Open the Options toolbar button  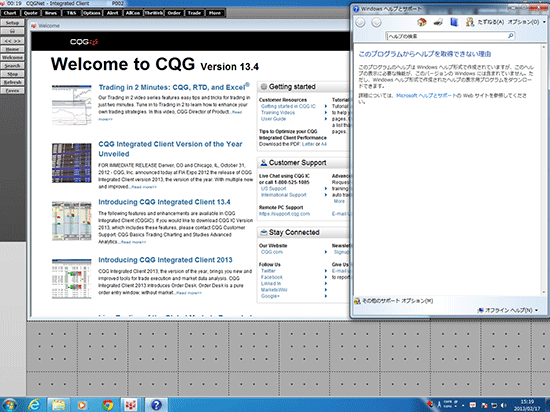92,13
